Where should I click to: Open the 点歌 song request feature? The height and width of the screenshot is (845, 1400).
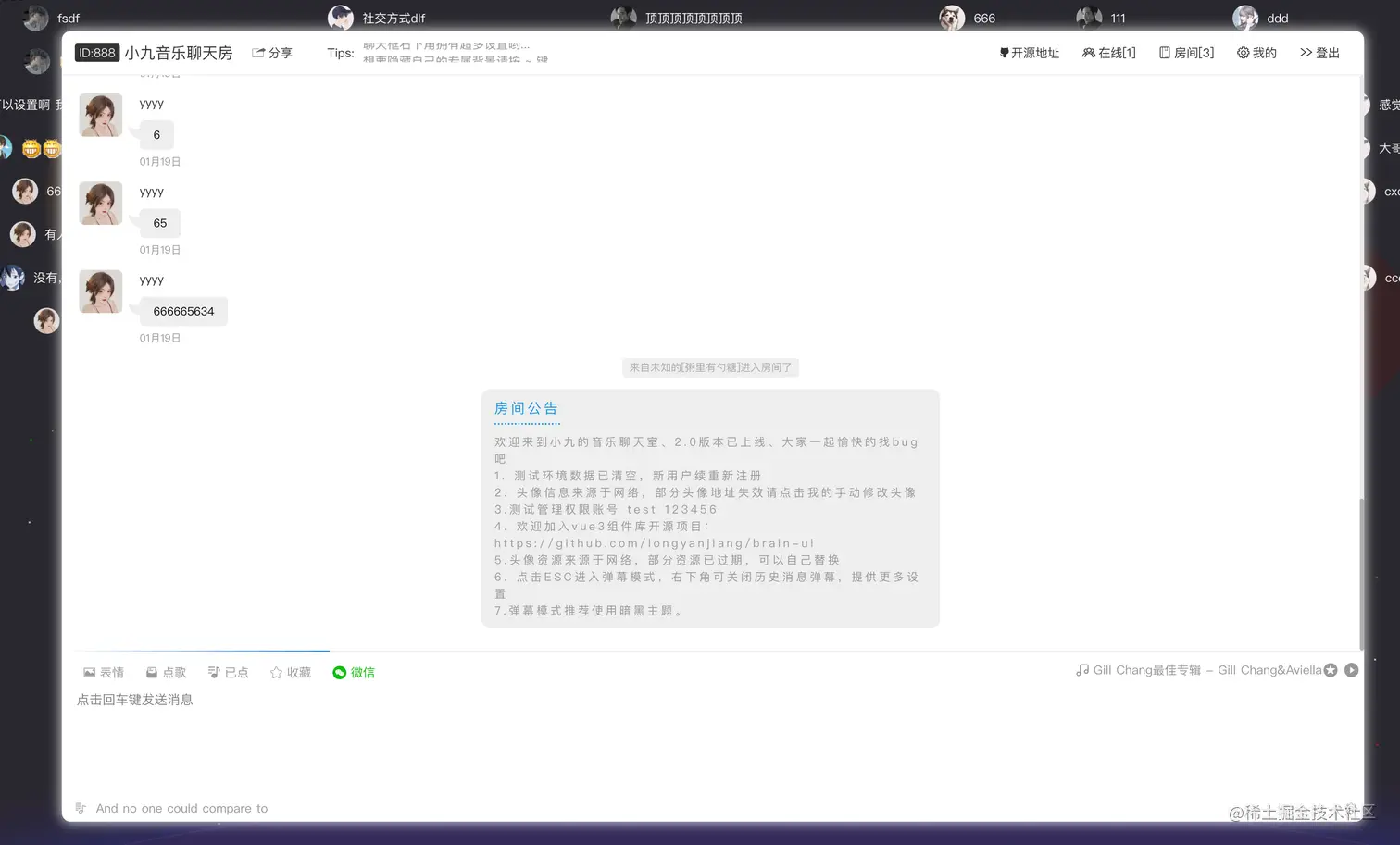(x=166, y=672)
